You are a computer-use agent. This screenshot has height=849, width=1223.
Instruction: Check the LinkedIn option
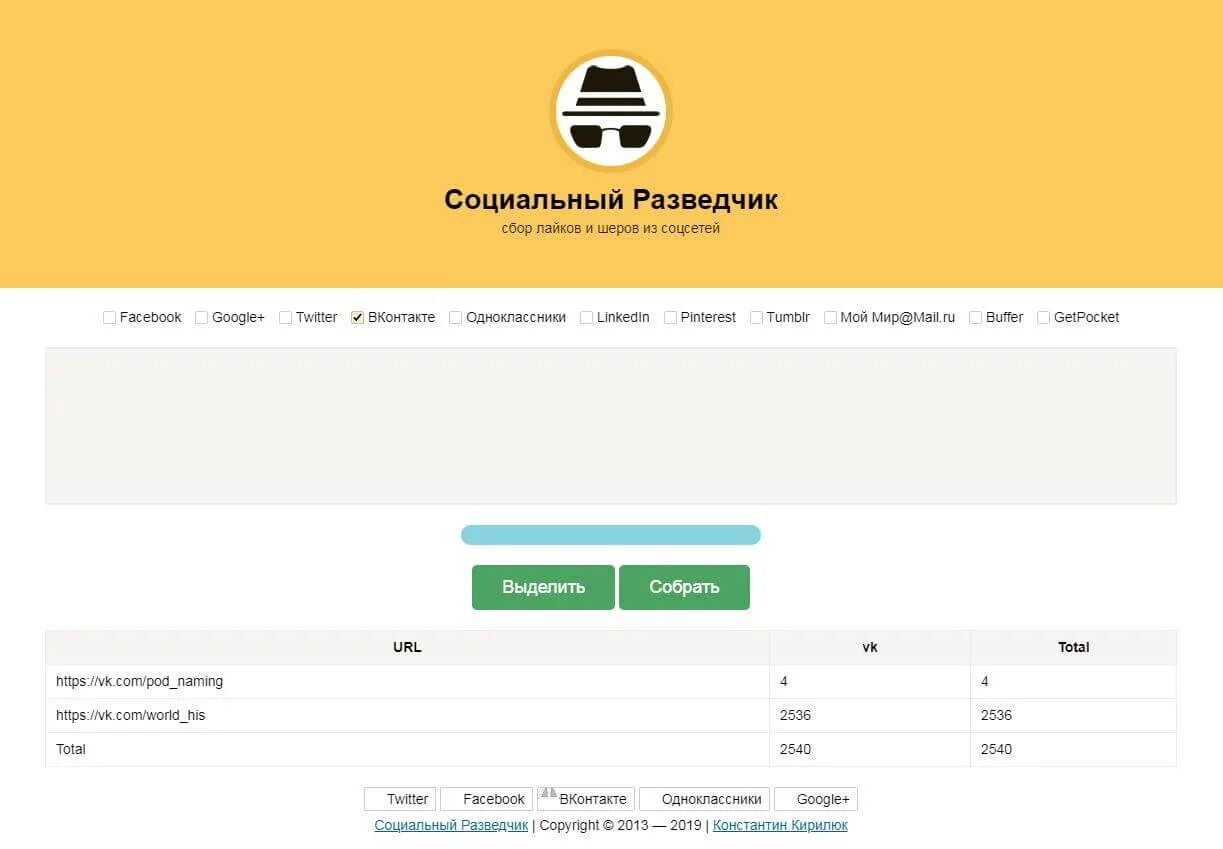point(587,318)
